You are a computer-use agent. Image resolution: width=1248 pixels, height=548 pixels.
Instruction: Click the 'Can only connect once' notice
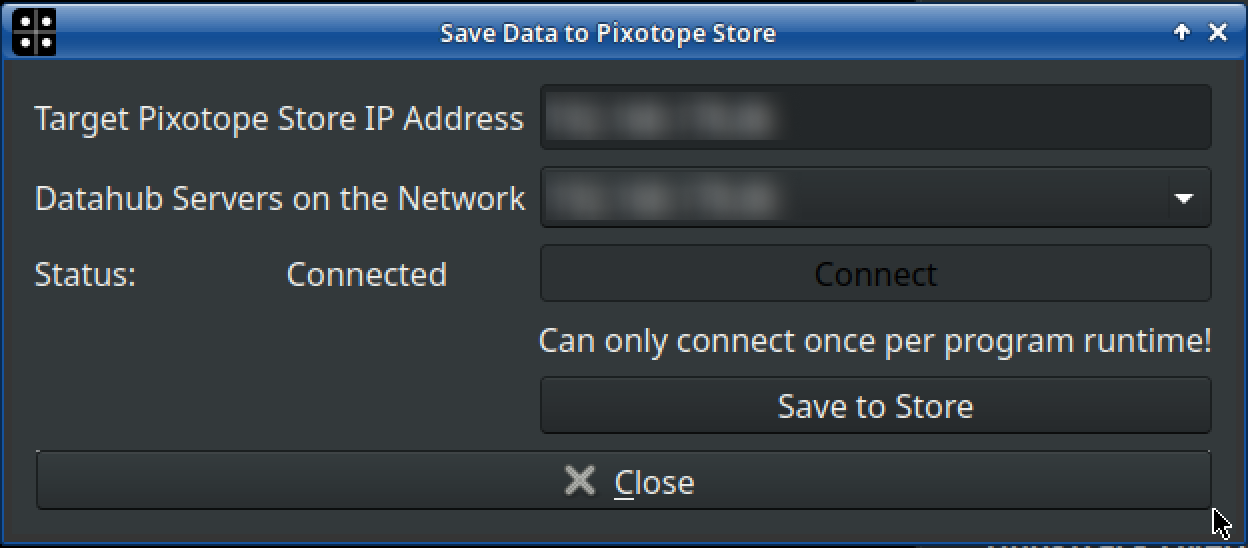coord(875,341)
